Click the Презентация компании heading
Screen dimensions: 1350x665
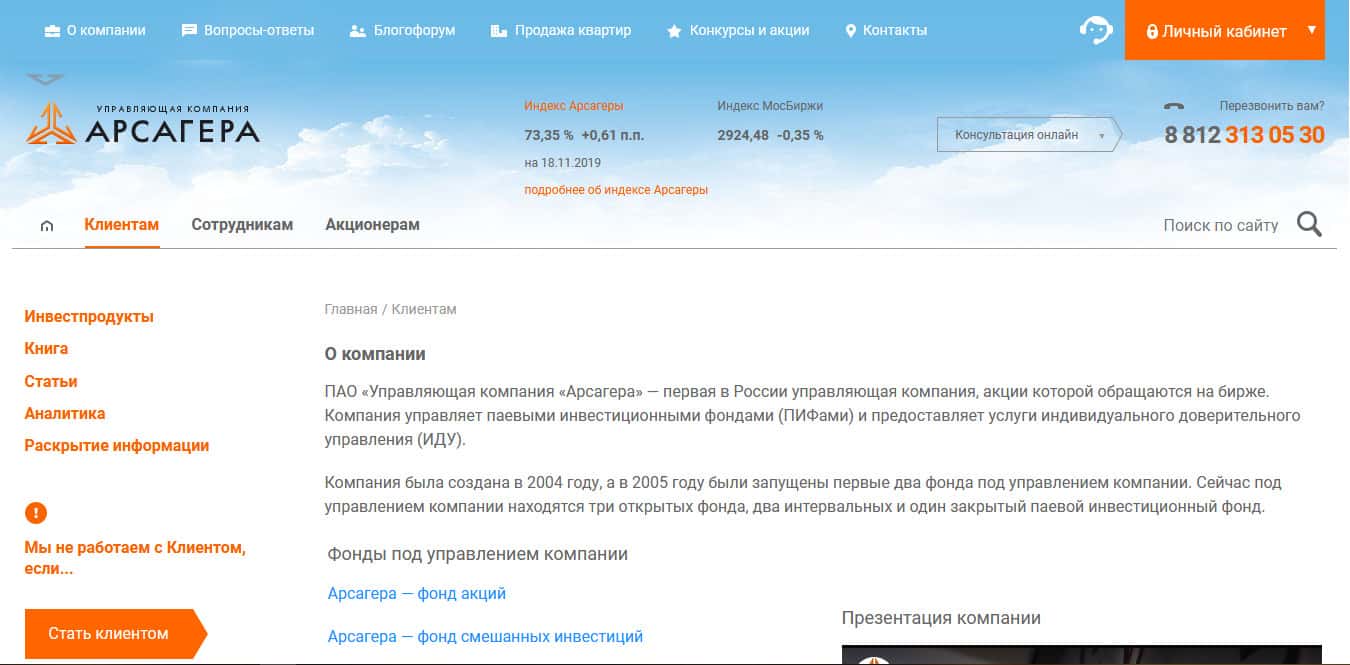pos(941,618)
